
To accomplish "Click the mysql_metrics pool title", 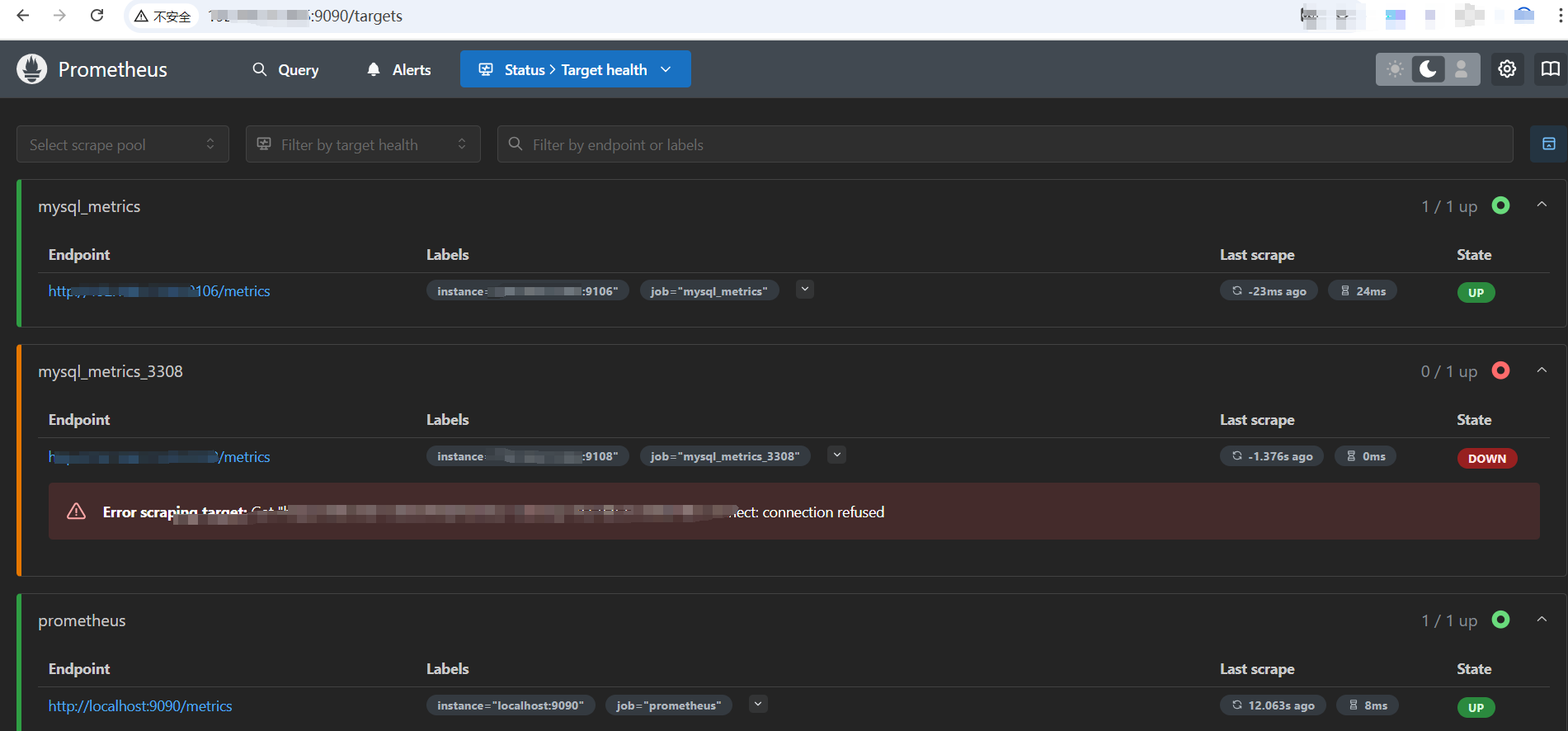I will click(89, 206).
